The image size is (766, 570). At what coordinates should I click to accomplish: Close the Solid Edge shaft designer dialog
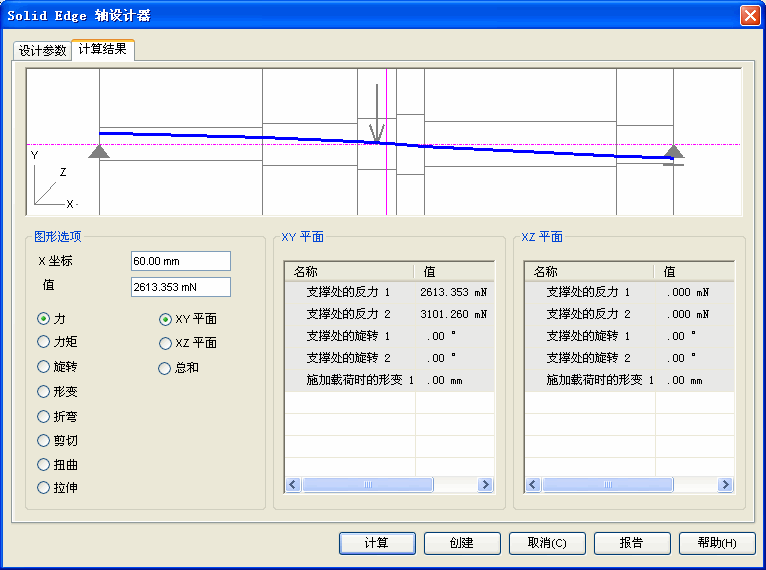click(749, 16)
